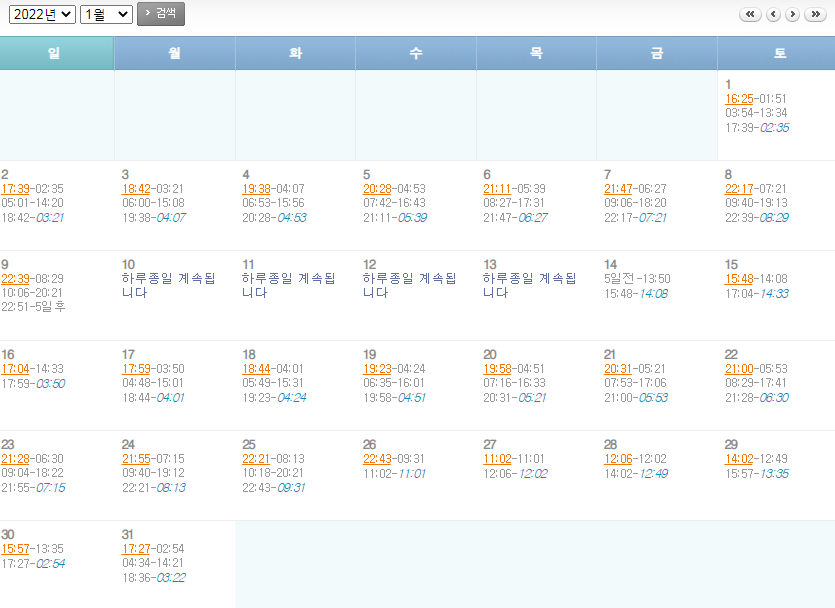Jump back with the double-left arrow icon
The height and width of the screenshot is (608, 835).
(x=750, y=14)
